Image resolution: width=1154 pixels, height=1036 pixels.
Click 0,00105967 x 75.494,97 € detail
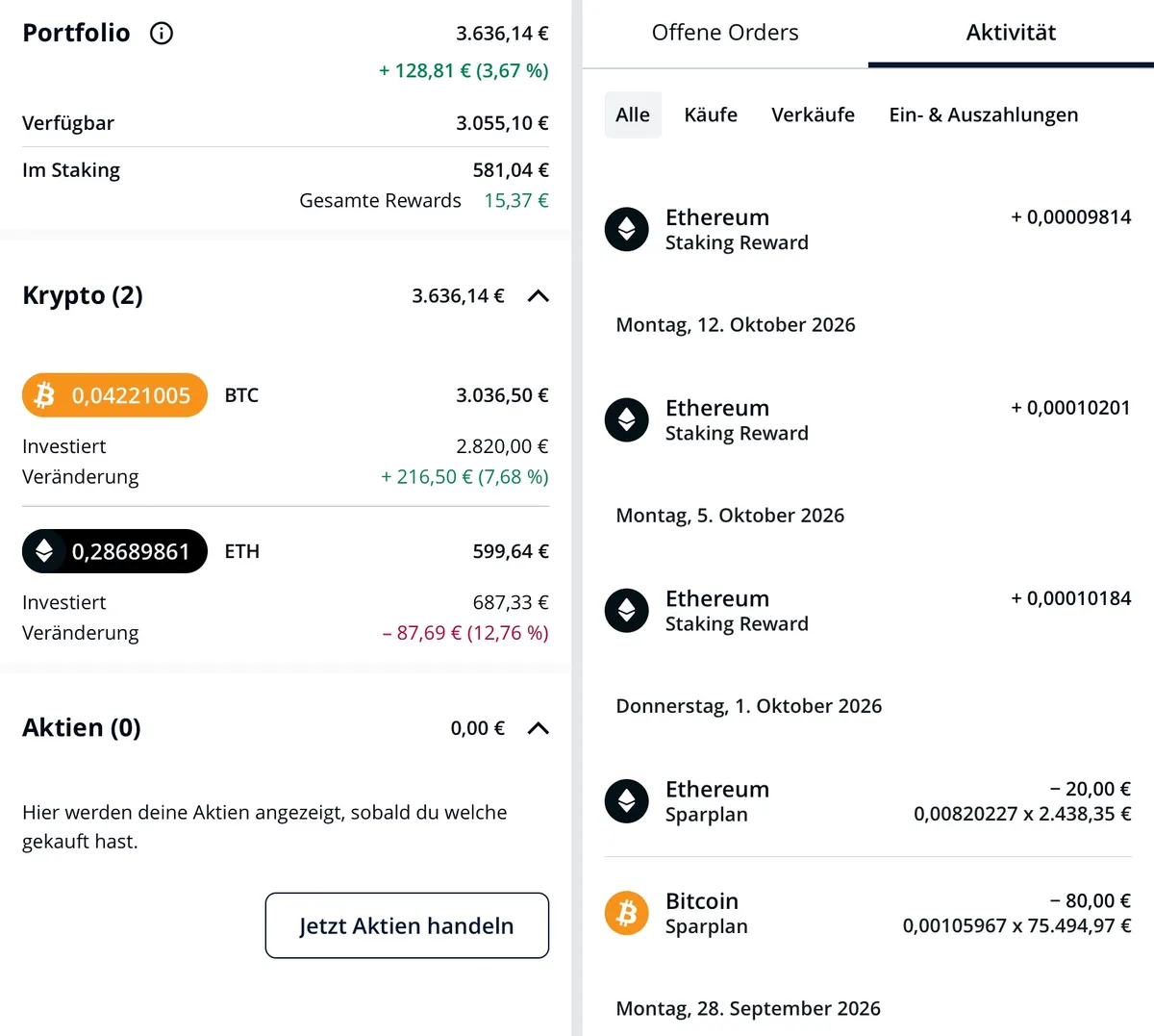click(x=1016, y=926)
